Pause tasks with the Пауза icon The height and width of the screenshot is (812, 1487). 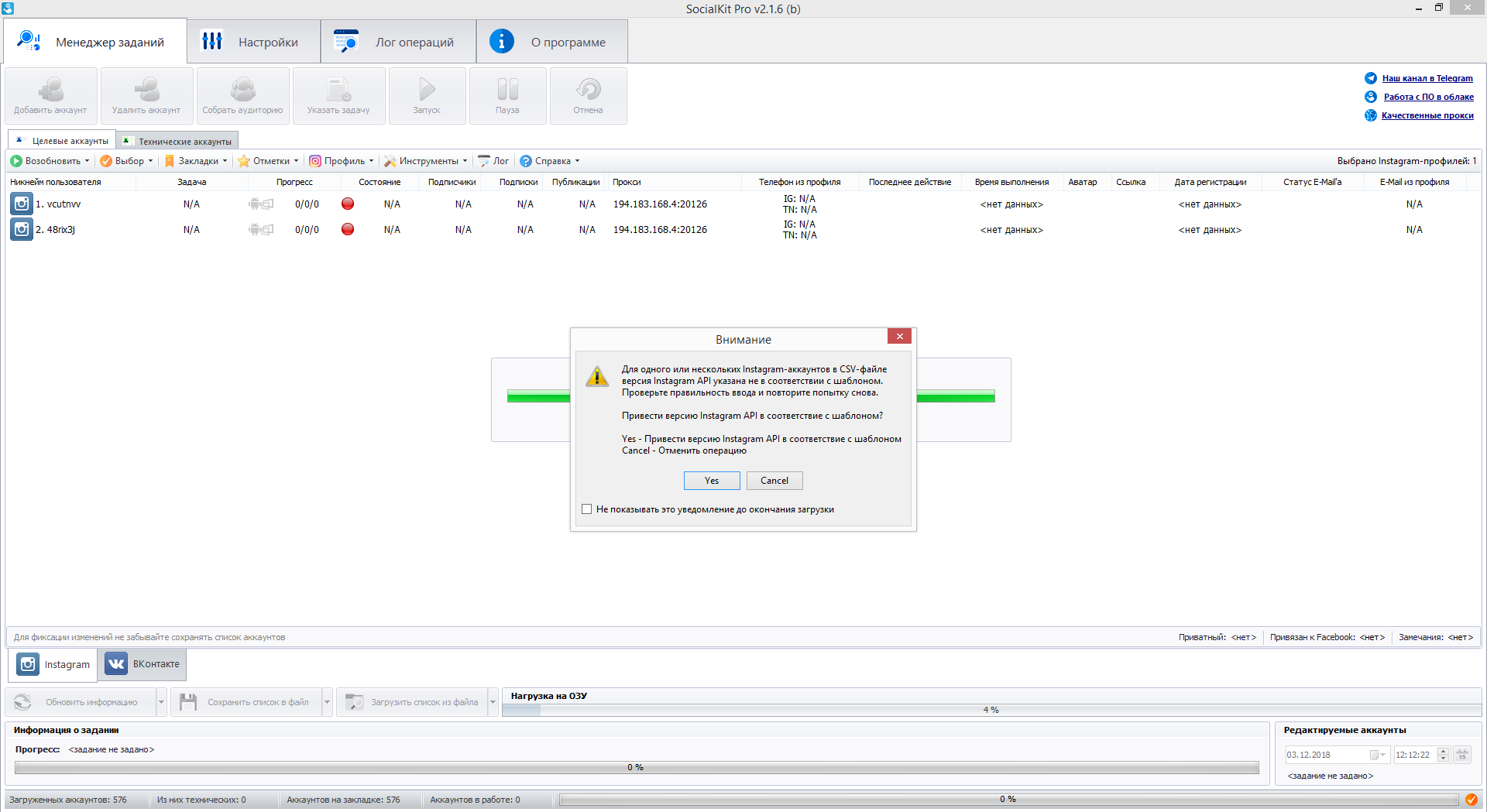508,90
